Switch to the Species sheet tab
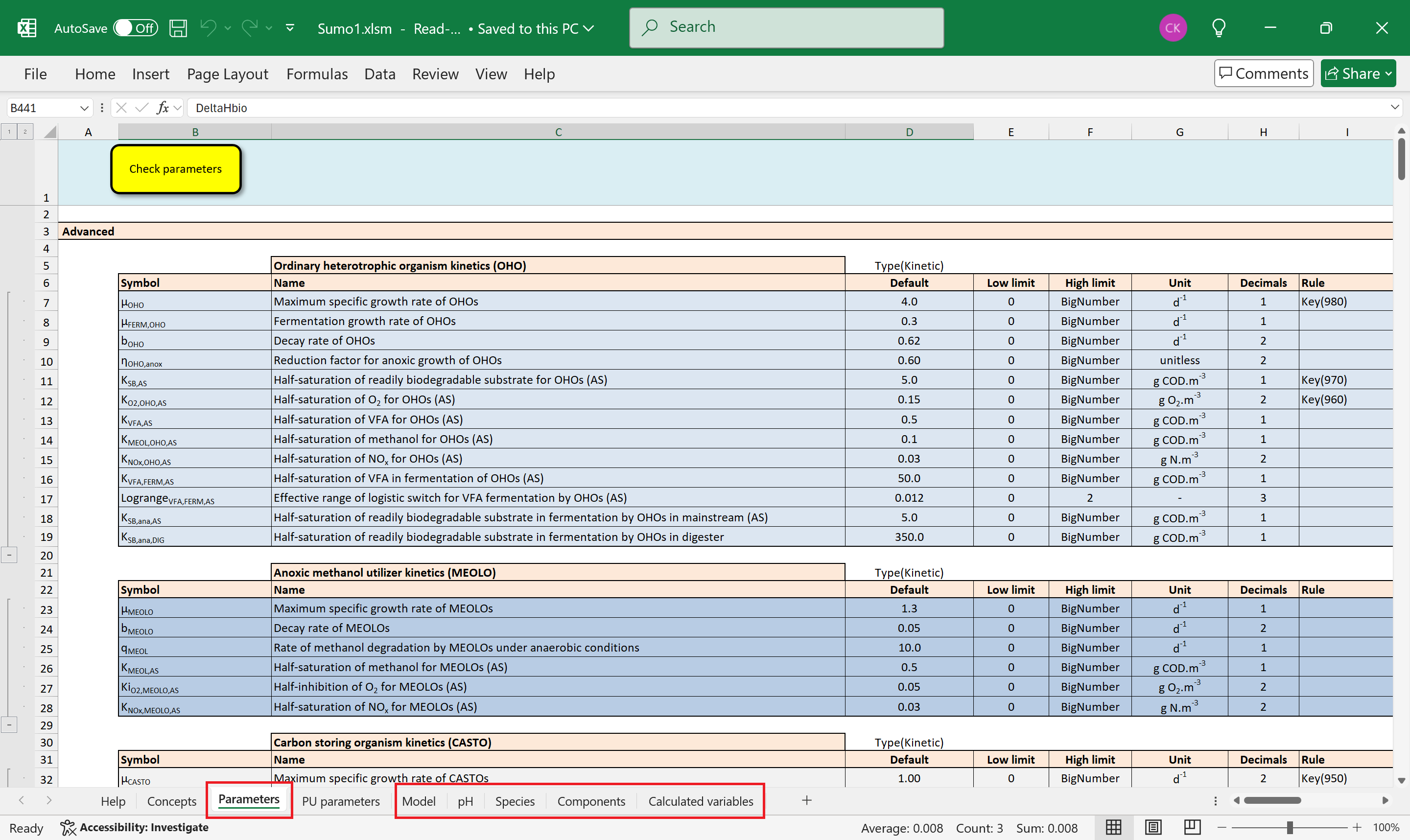This screenshot has width=1410, height=840. point(515,801)
